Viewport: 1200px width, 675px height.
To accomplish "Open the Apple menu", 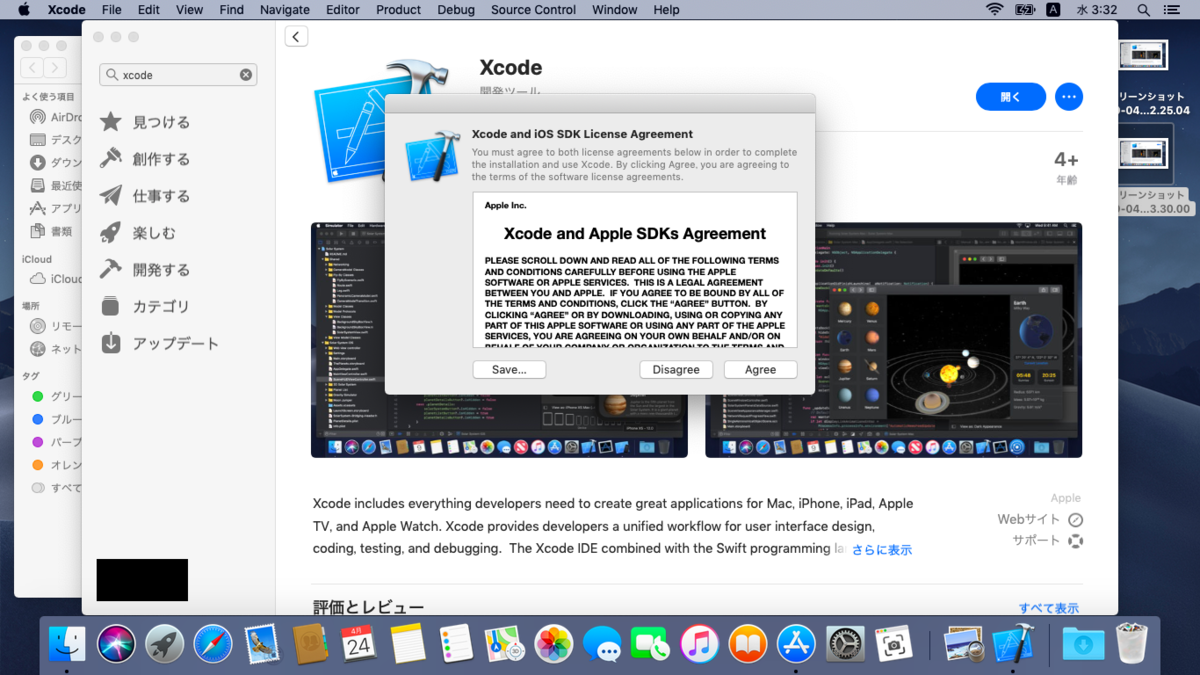I will (23, 10).
